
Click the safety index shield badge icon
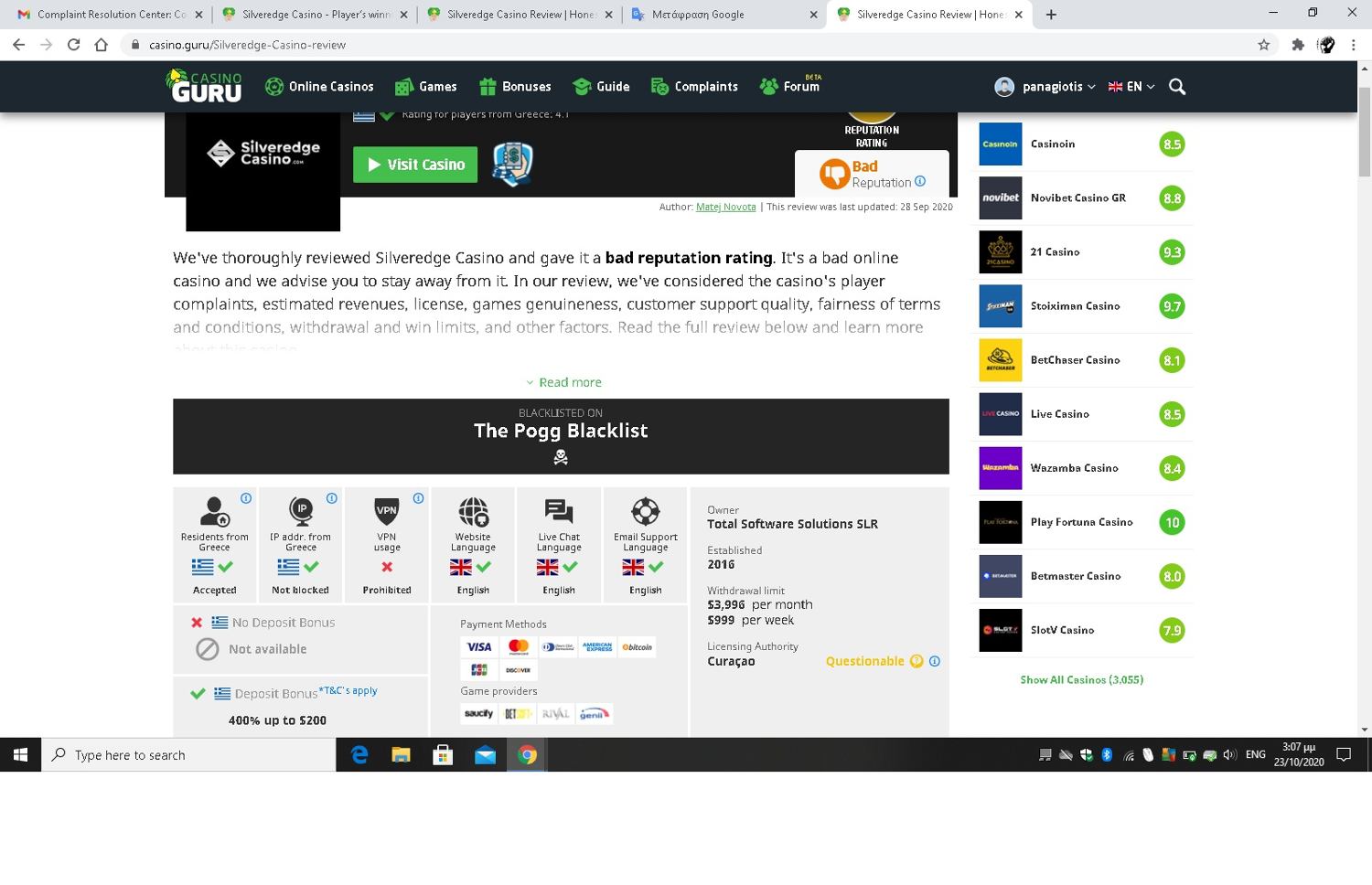tap(512, 165)
